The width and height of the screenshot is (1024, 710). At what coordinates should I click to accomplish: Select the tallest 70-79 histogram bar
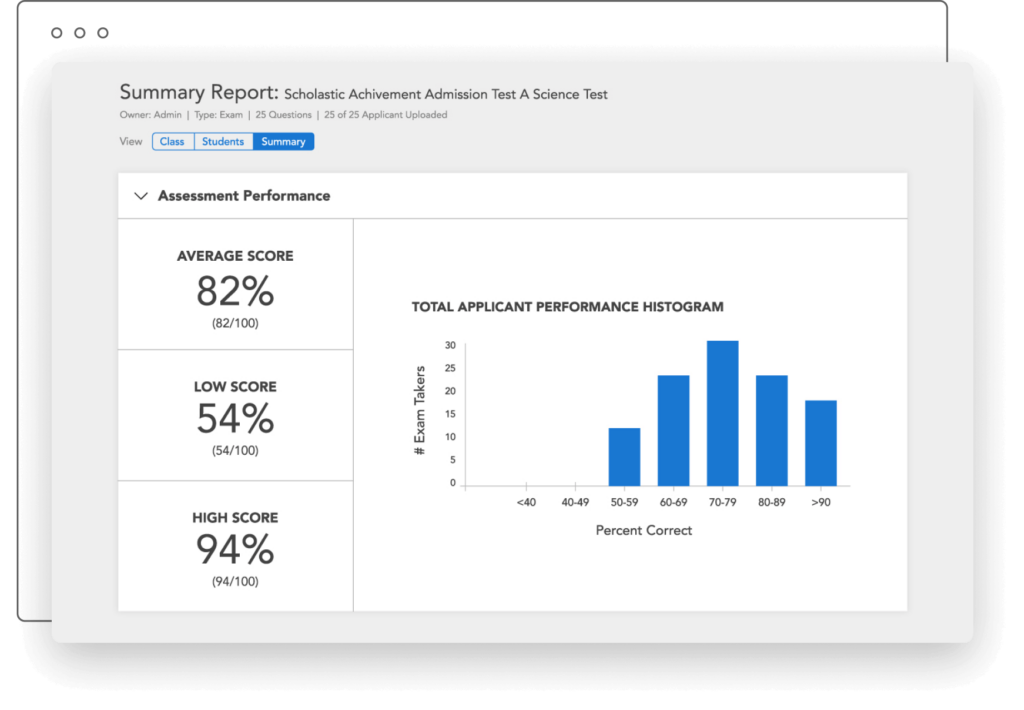(722, 413)
